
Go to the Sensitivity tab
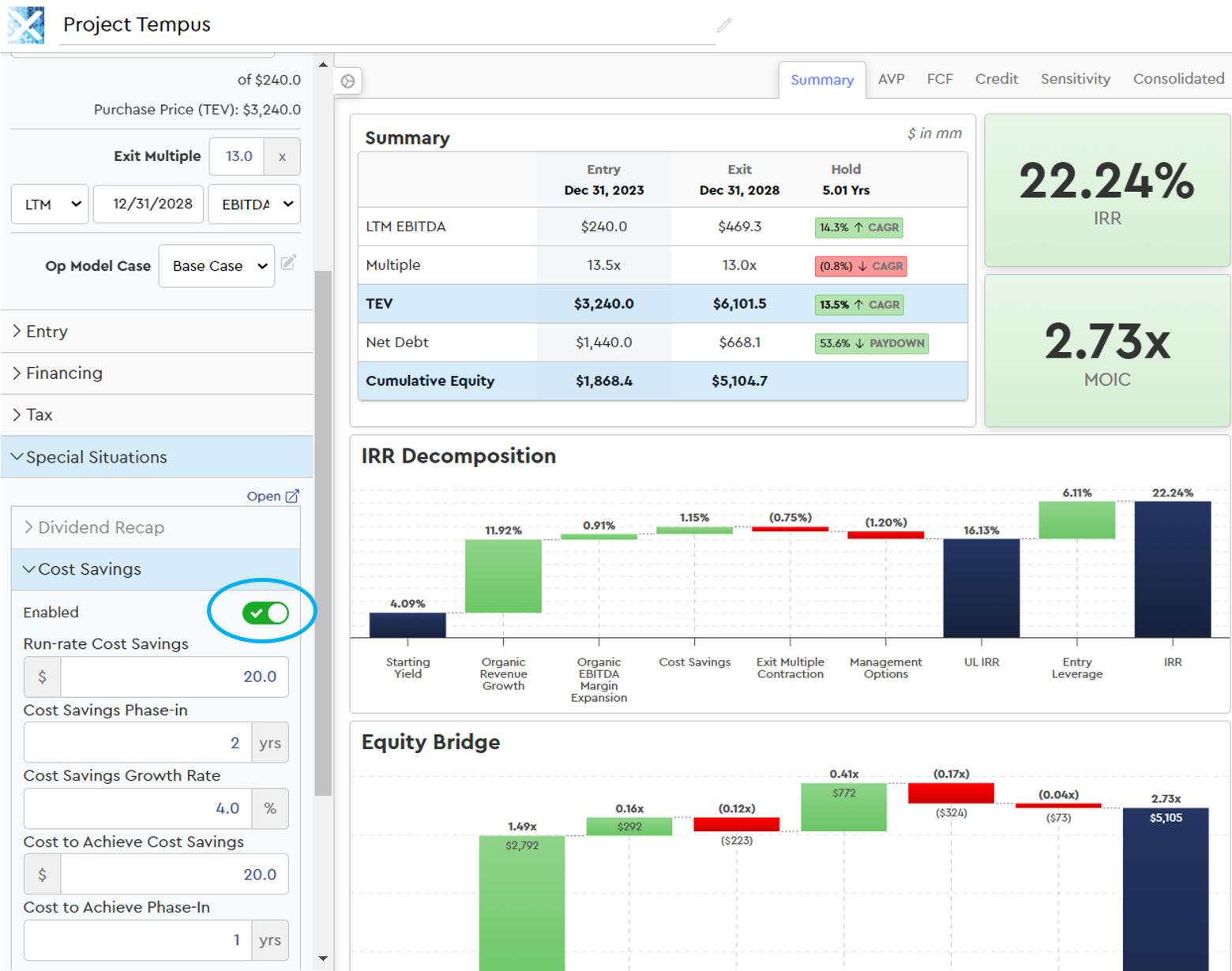1075,79
